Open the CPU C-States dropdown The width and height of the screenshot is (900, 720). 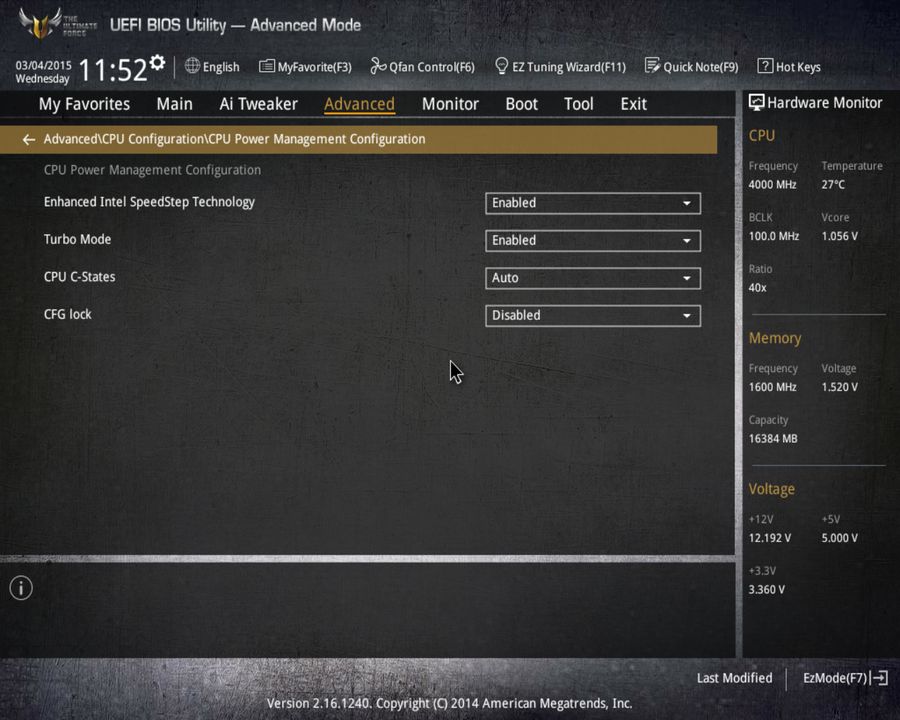(x=593, y=278)
